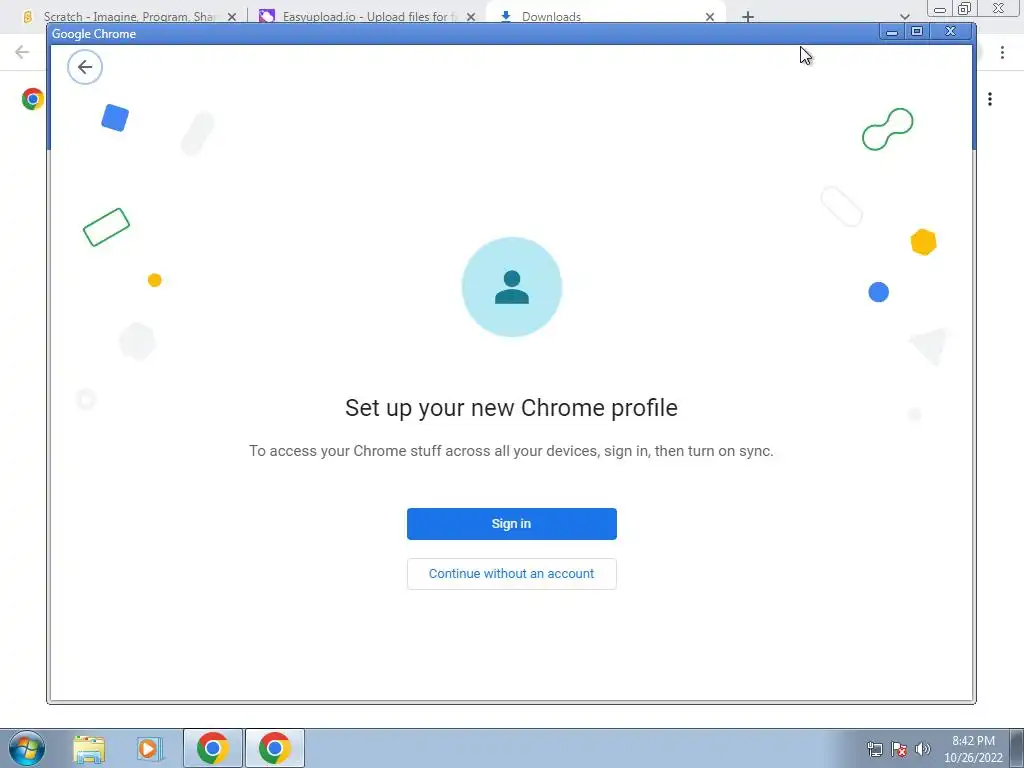Click the back arrow in the profile dialog
Viewport: 1024px width, 768px height.
click(85, 67)
